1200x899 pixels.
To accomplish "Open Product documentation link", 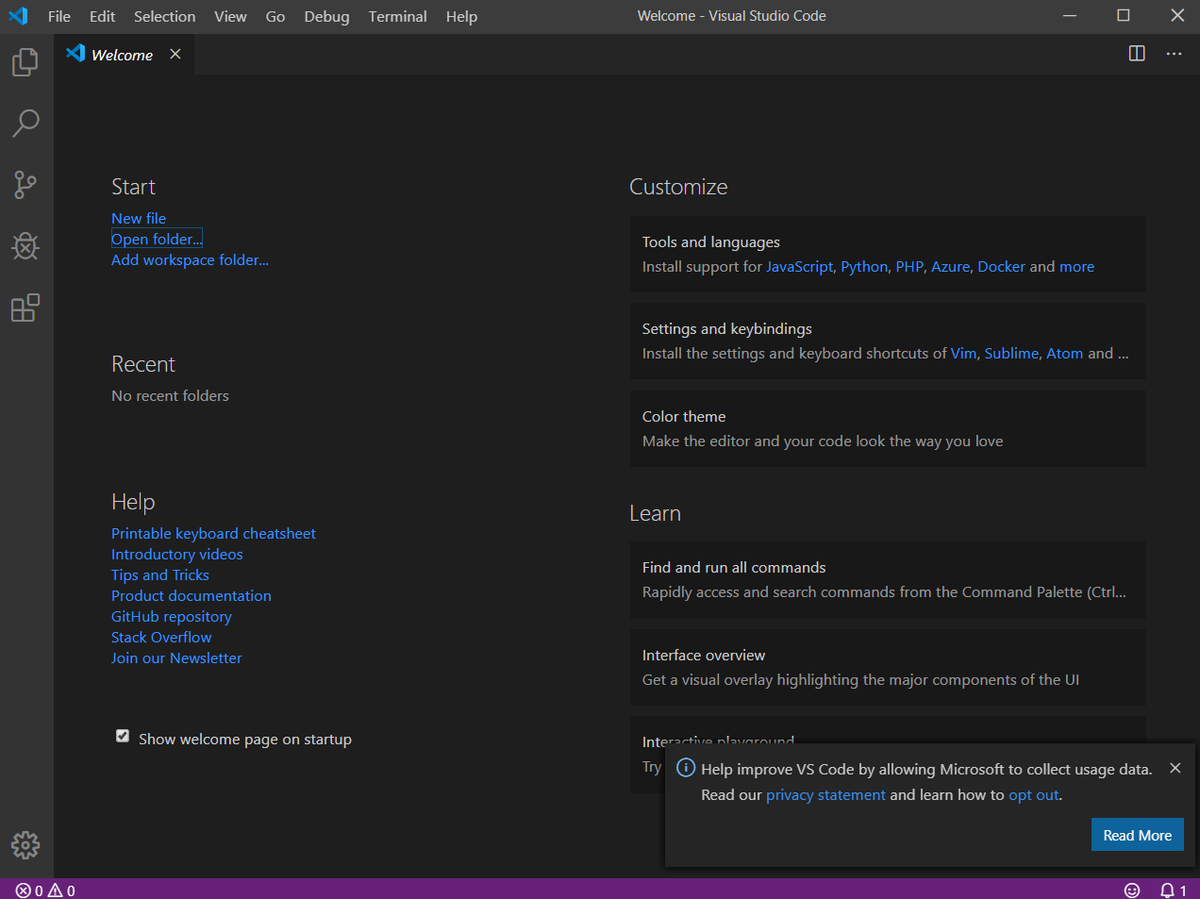I will pos(191,596).
